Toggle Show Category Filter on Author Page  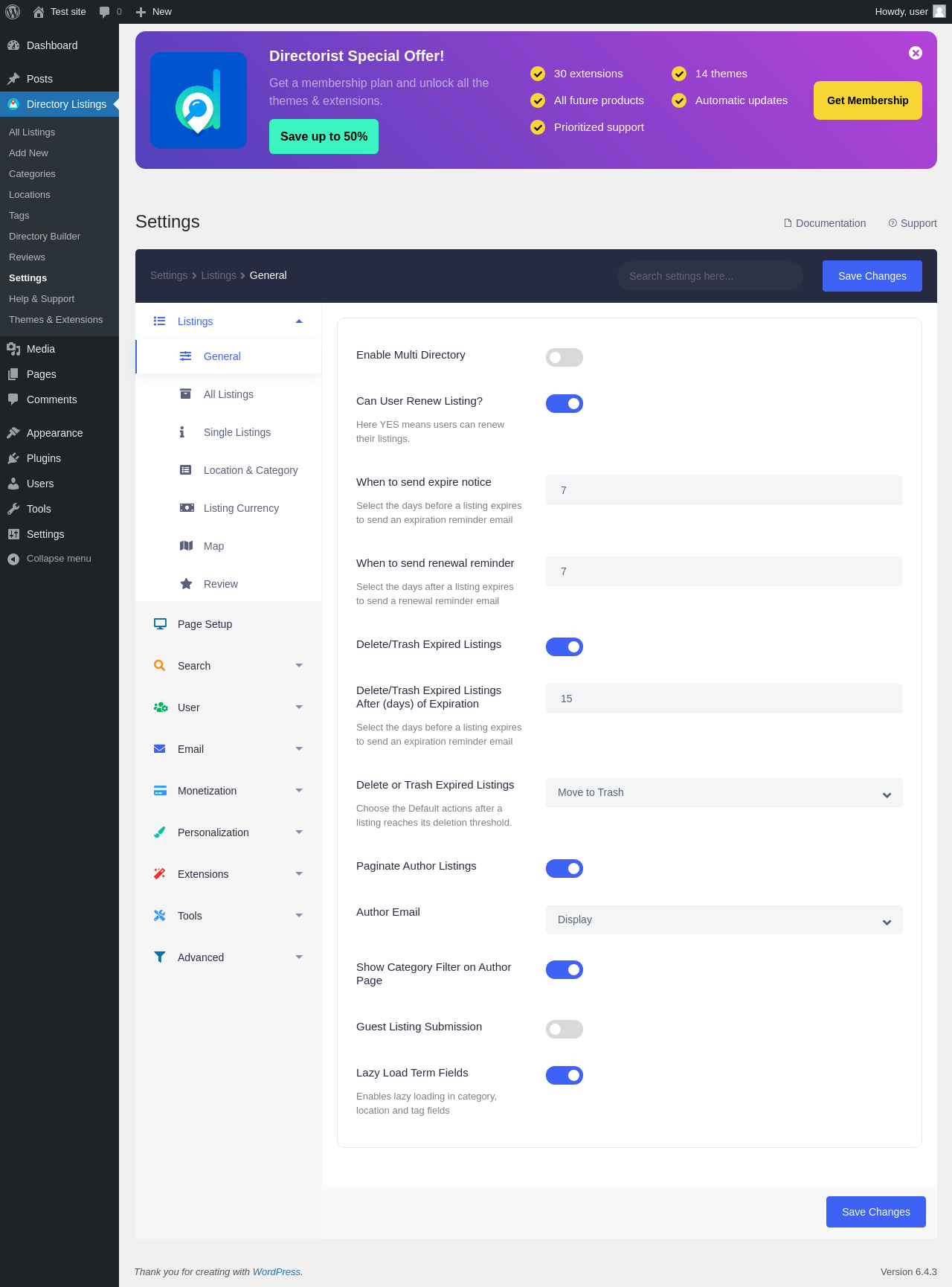565,970
